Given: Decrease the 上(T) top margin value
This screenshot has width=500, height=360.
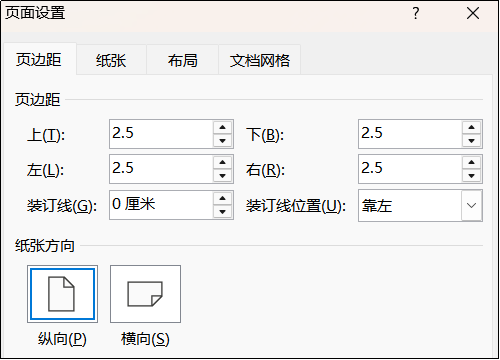Looking at the screenshot, I should [223, 141].
